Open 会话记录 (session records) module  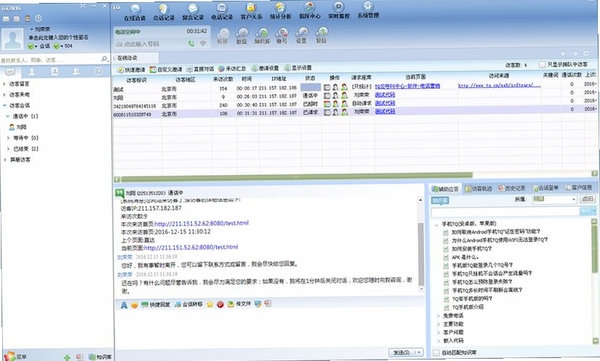164,12
